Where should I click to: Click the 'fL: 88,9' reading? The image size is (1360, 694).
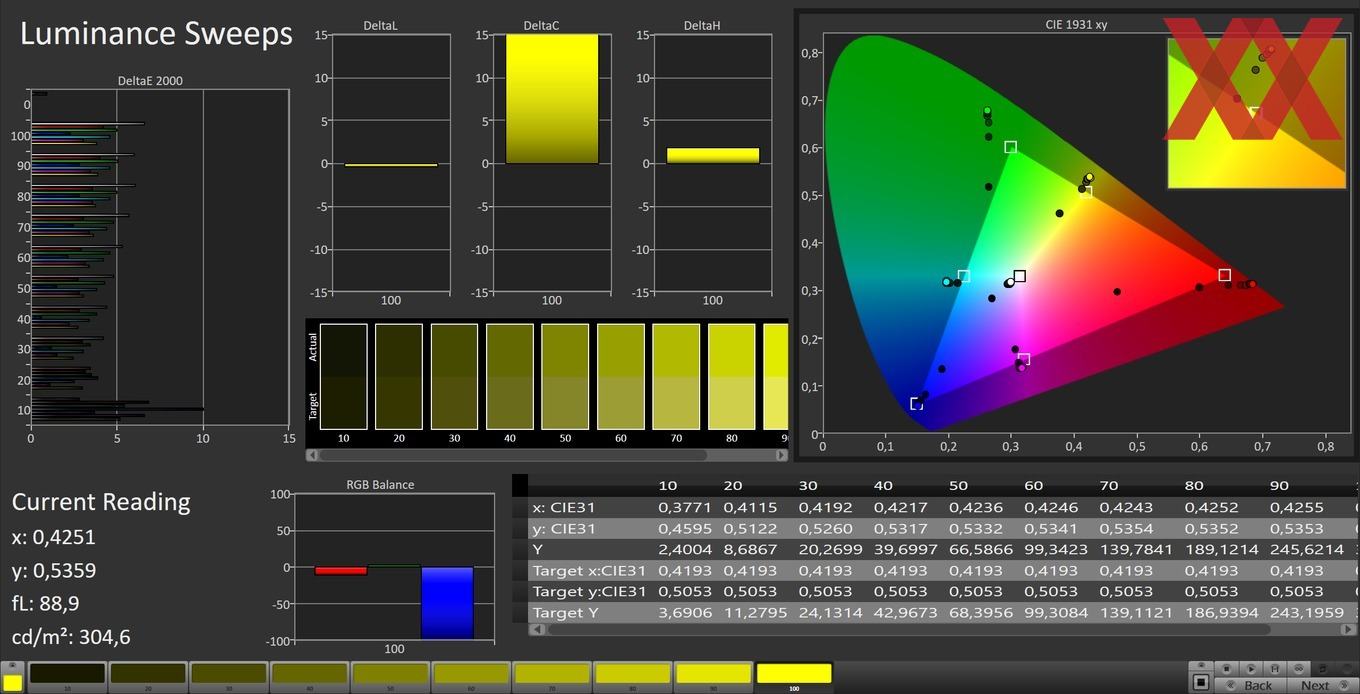click(45, 603)
